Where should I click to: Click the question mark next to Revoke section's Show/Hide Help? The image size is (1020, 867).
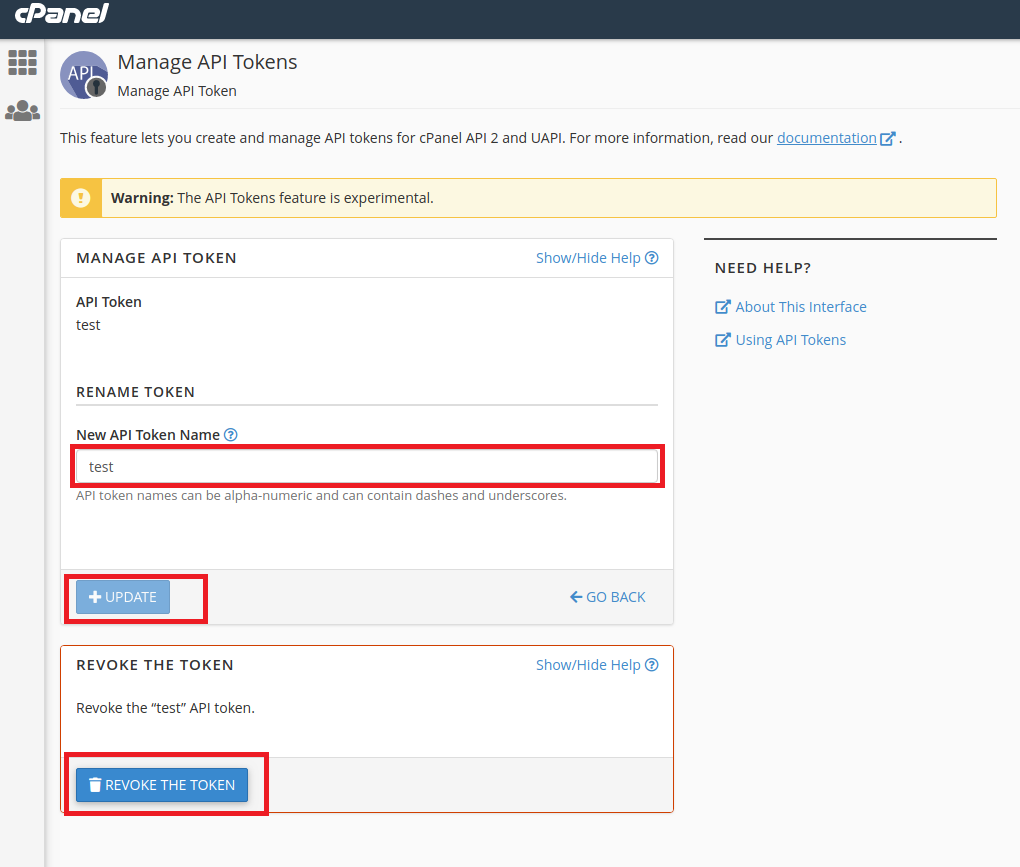tap(652, 664)
